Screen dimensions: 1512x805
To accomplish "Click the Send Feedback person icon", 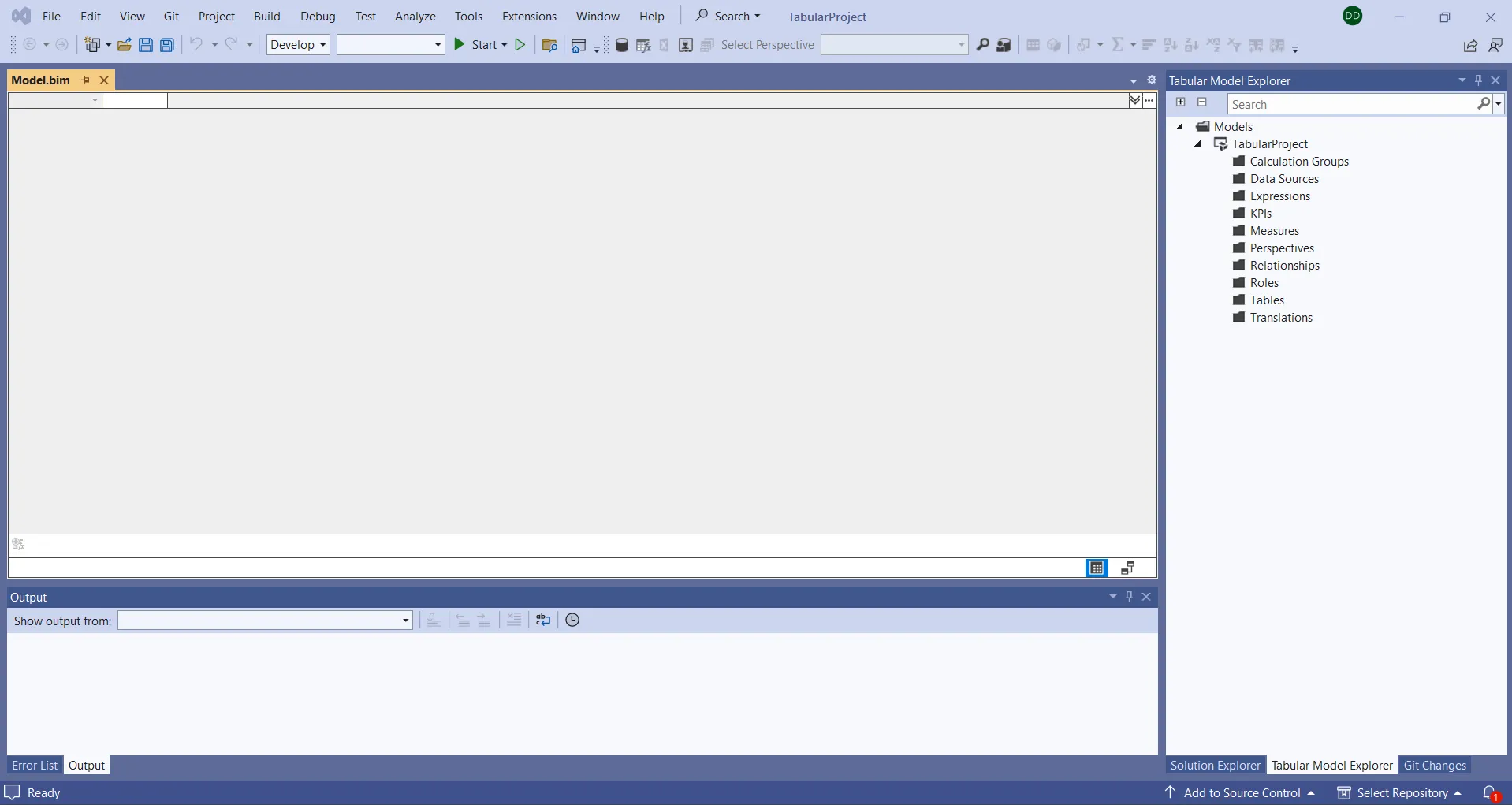I will pos(1495,46).
